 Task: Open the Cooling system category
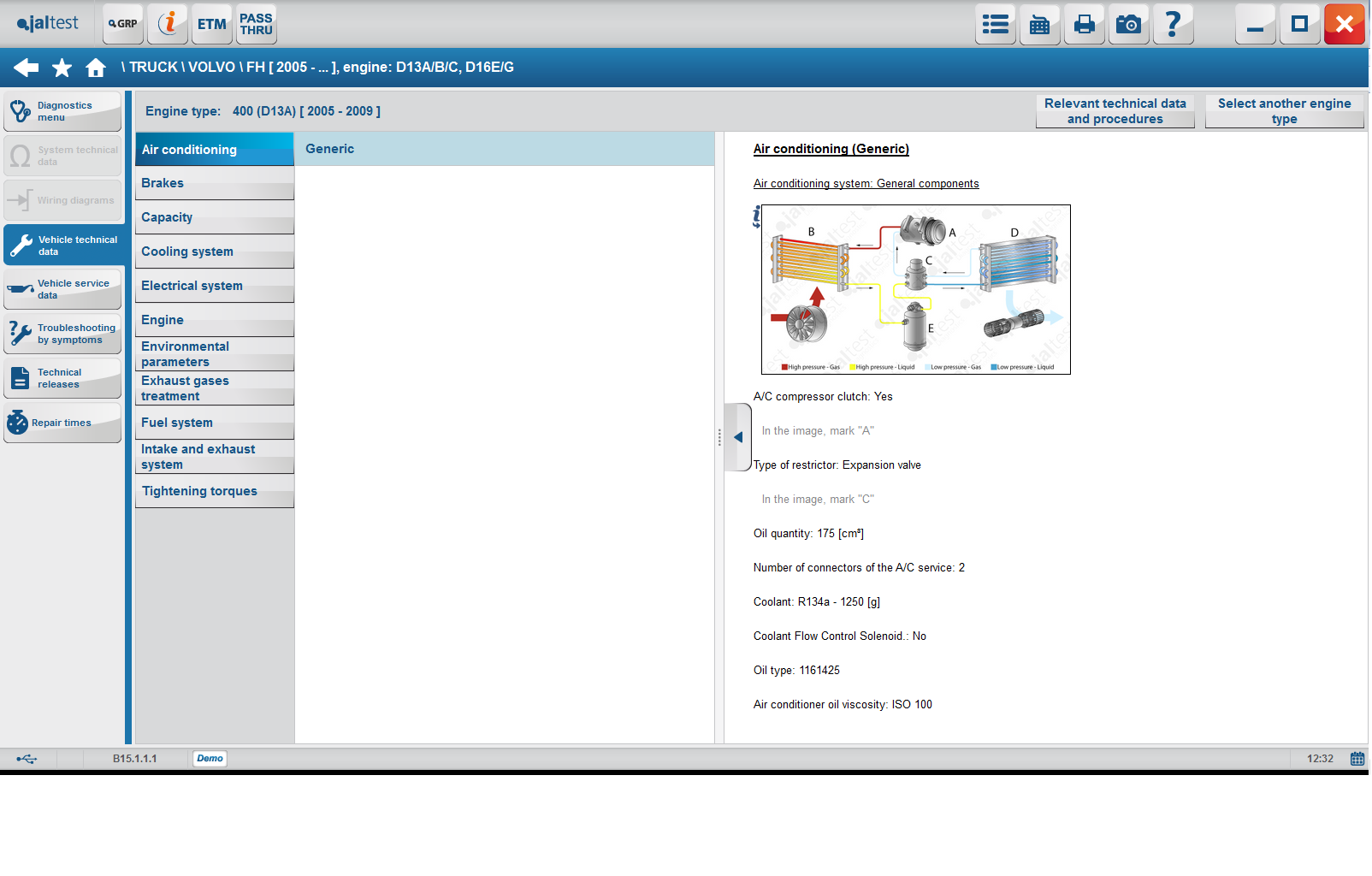[214, 252]
